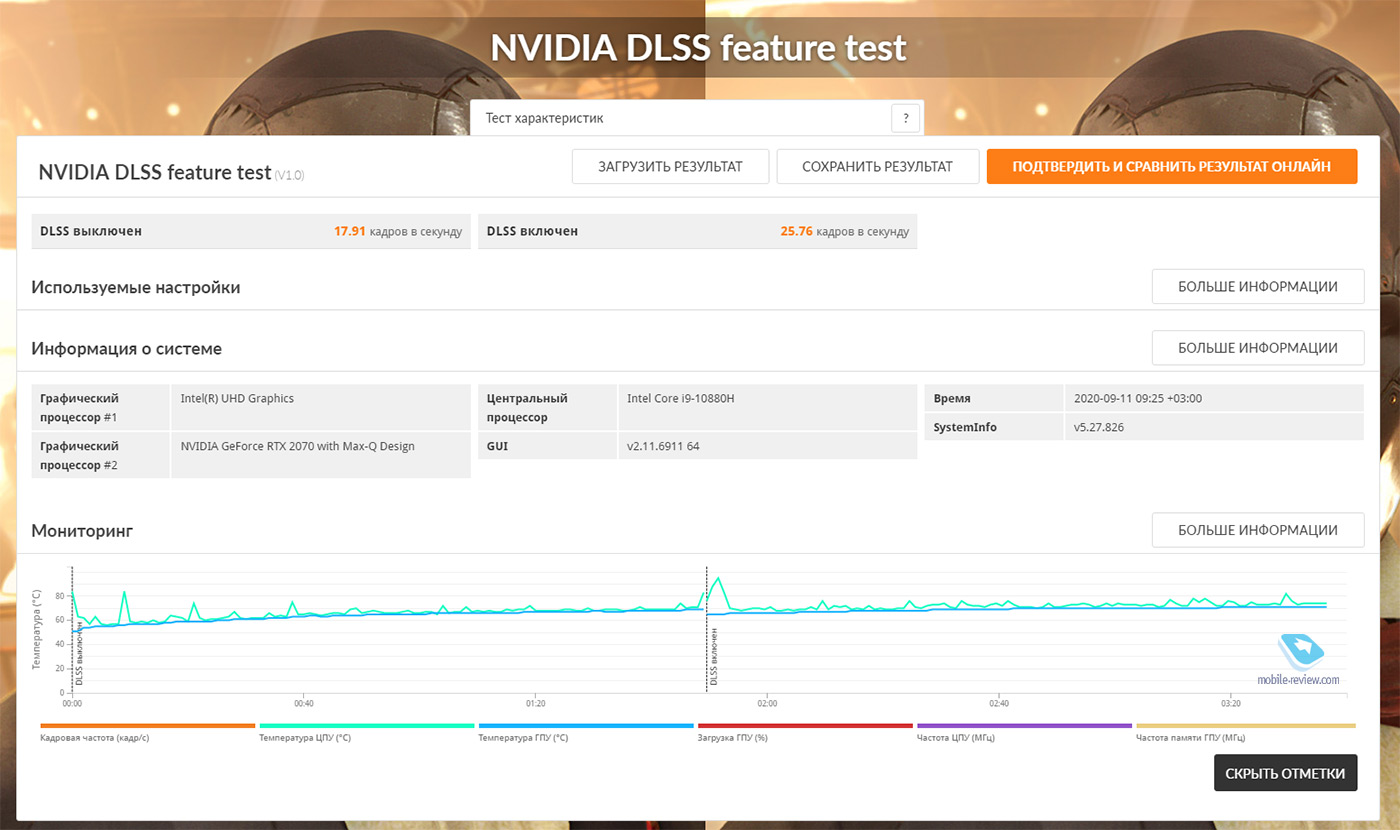This screenshot has width=1400, height=830.
Task: Open БОЛЬШЕ ИНФОРМАЦИИ for Мониторинг
Action: [x=1257, y=530]
